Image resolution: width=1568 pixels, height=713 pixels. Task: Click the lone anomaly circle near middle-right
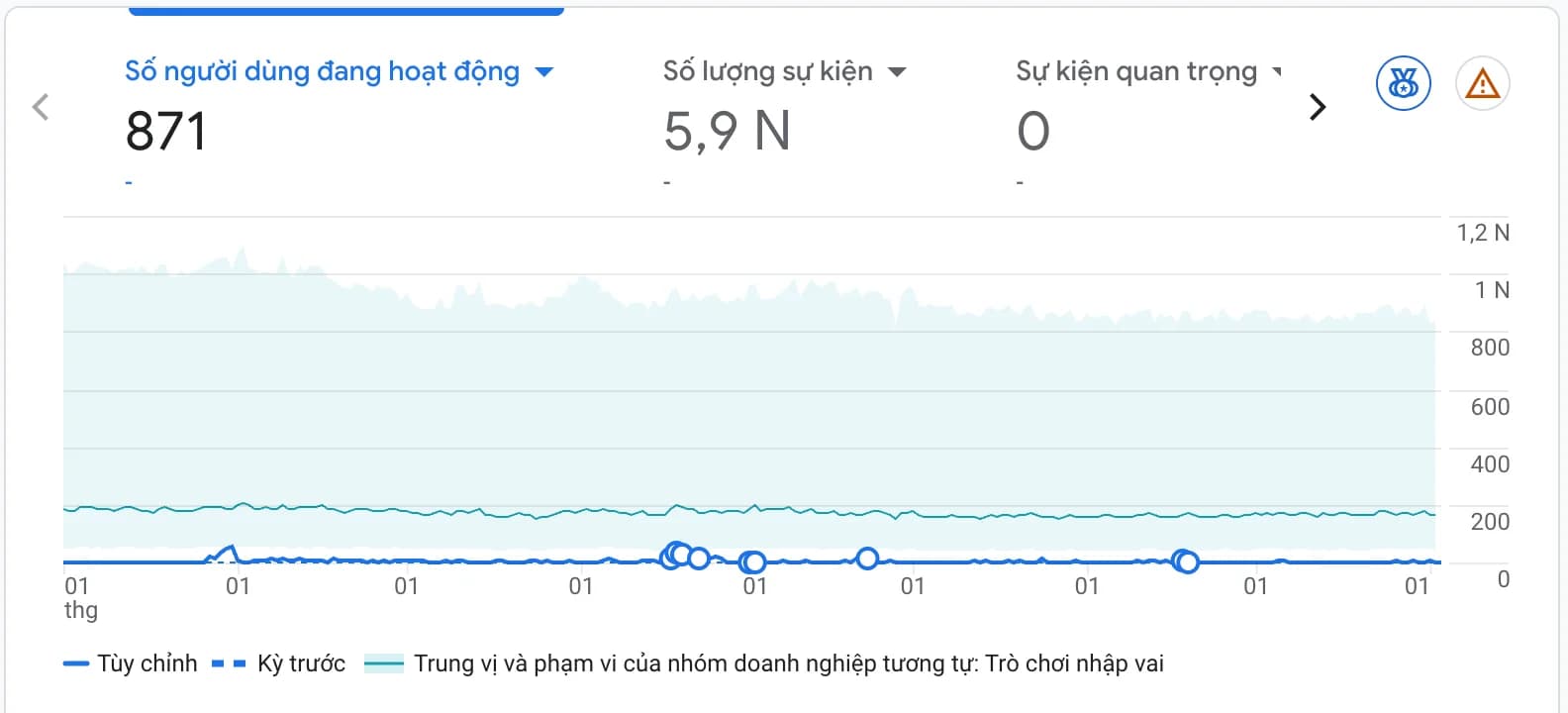[867, 559]
